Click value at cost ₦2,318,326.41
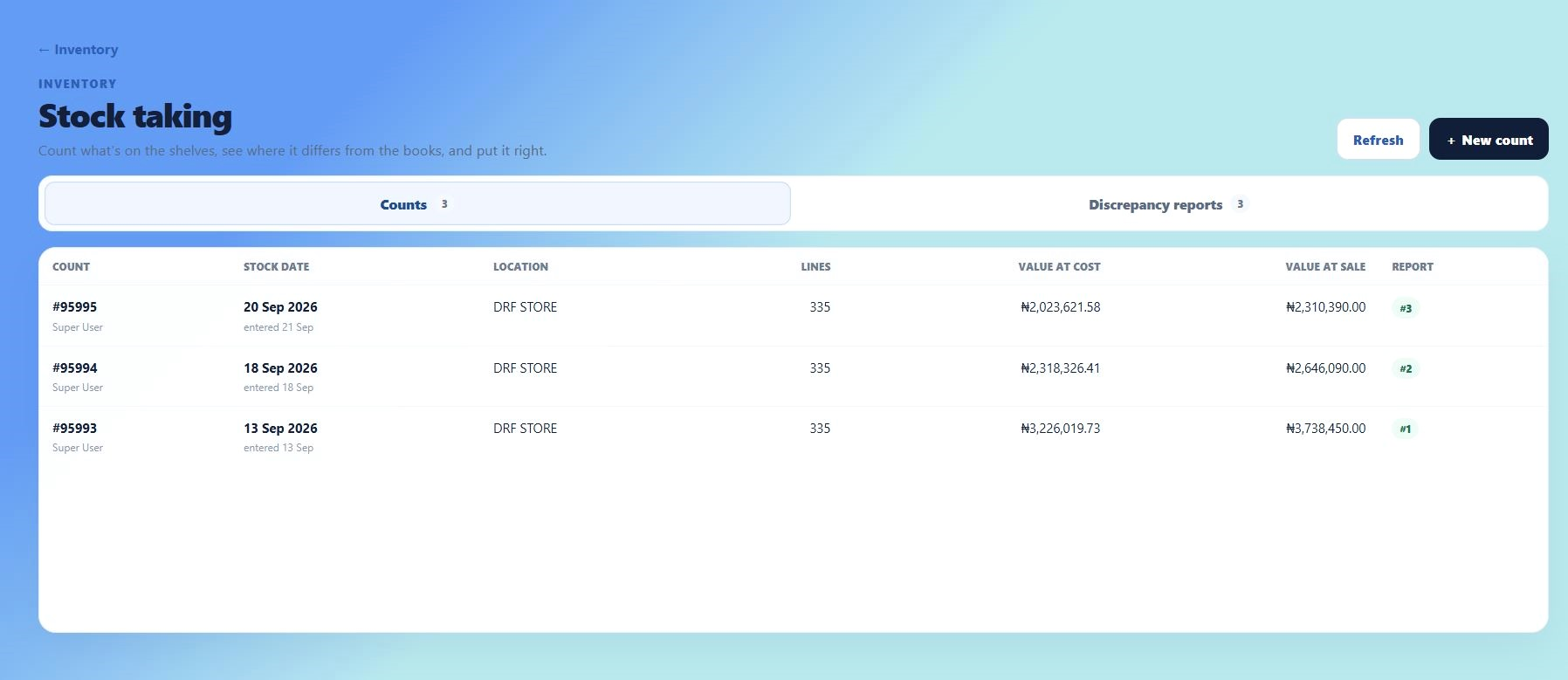1568x680 pixels. tap(1060, 368)
